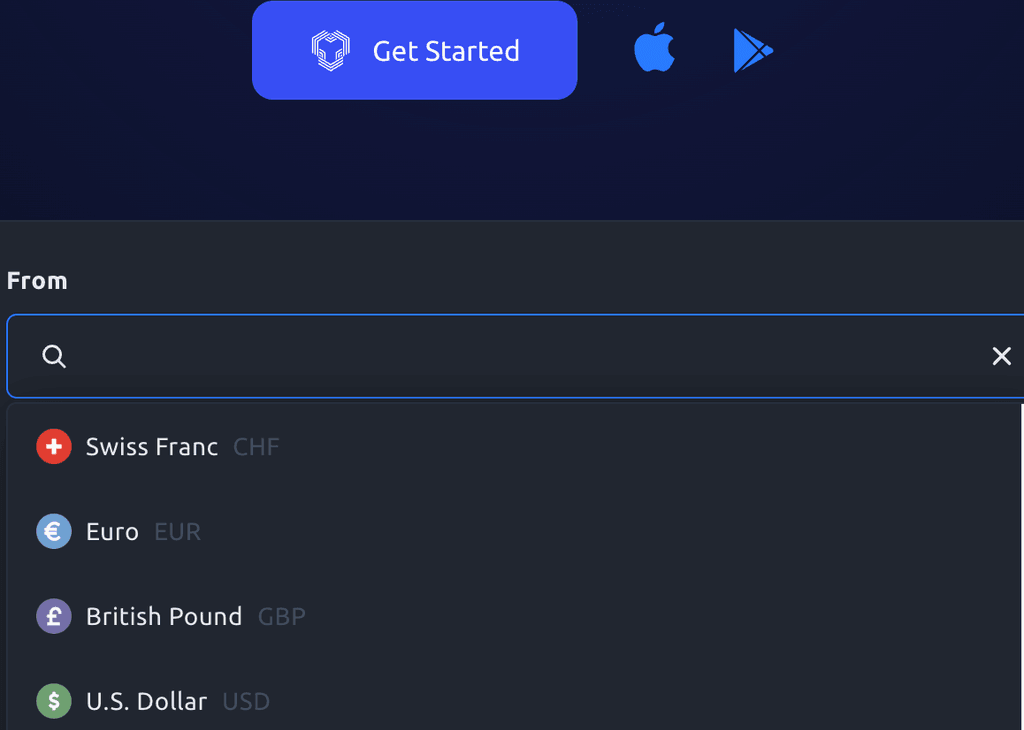Choose U.S. Dollar USD from the dropdown
1024x730 pixels.
click(148, 701)
